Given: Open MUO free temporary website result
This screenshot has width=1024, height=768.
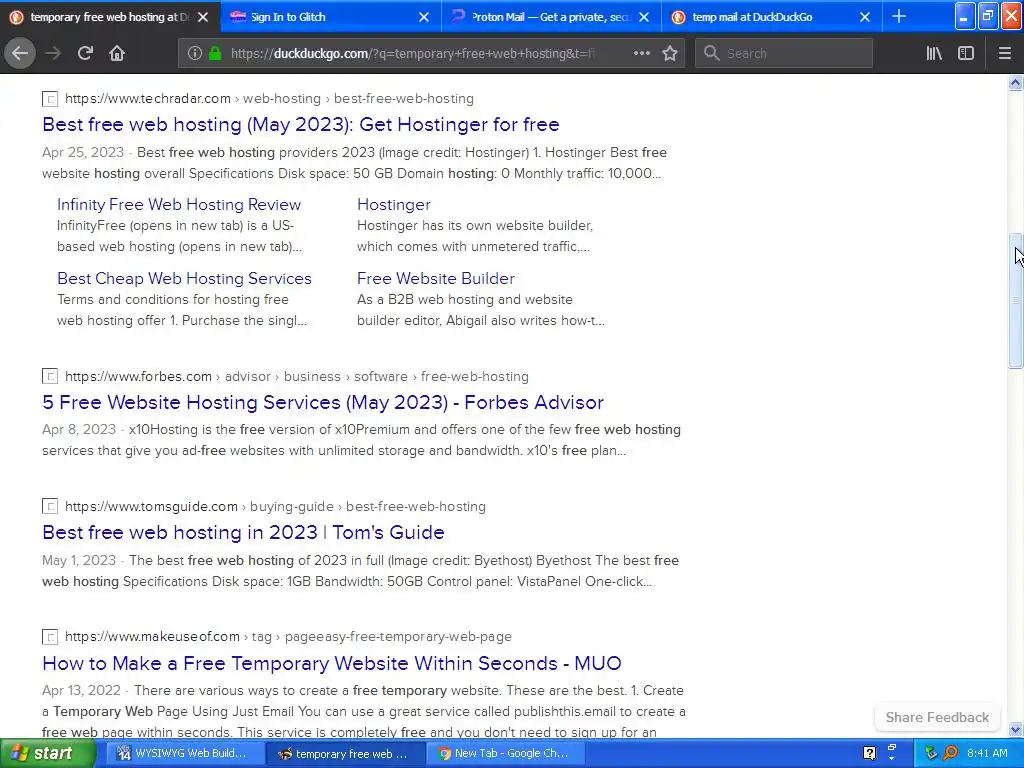Looking at the screenshot, I should pyautogui.click(x=332, y=663).
